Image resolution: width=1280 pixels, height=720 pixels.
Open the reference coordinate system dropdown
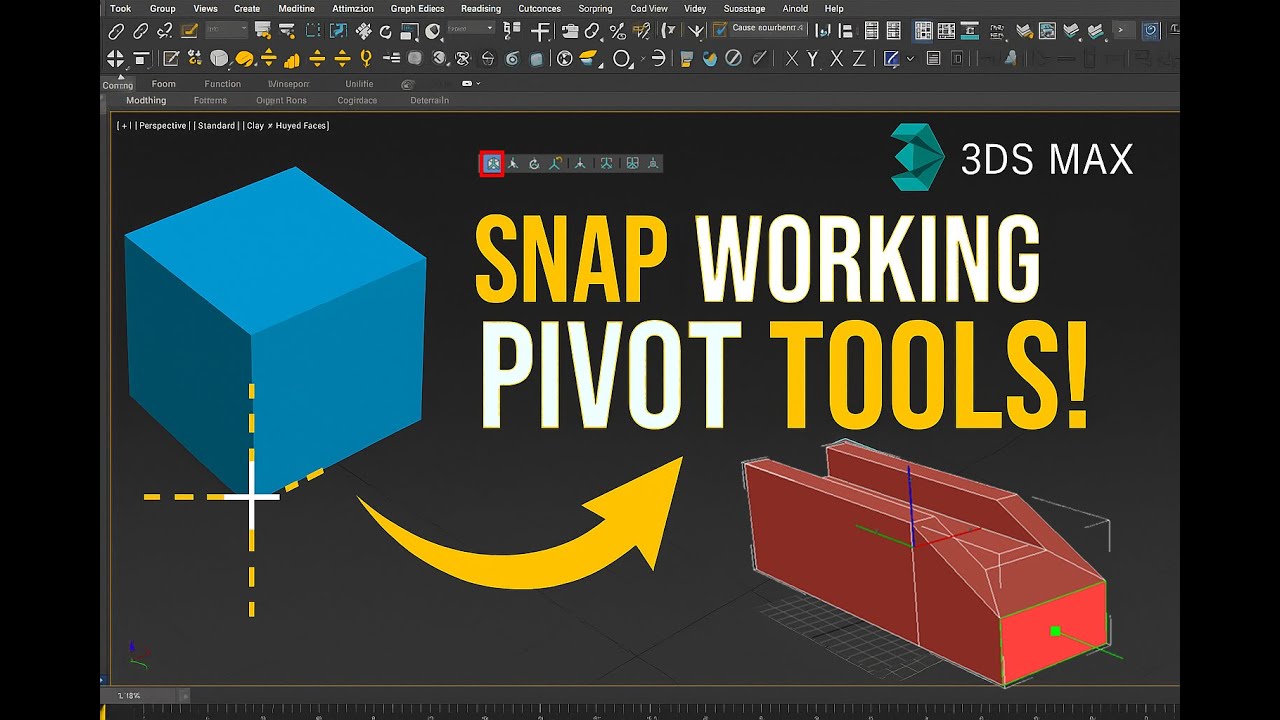[x=471, y=29]
